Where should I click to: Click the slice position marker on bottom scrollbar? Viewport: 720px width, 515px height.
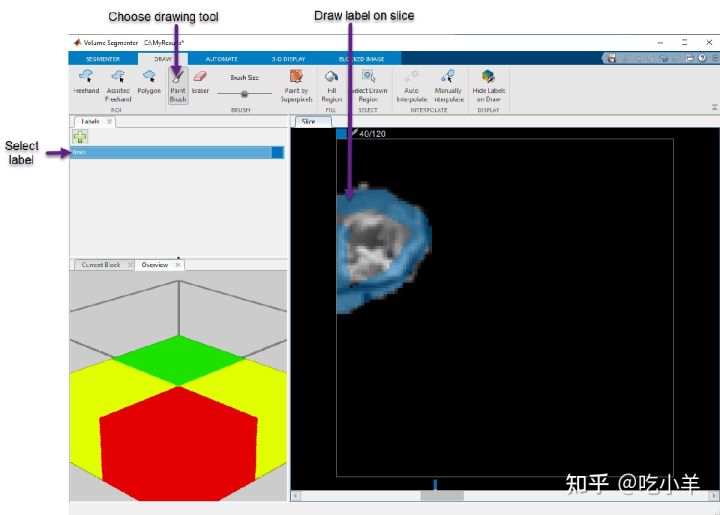[x=435, y=485]
